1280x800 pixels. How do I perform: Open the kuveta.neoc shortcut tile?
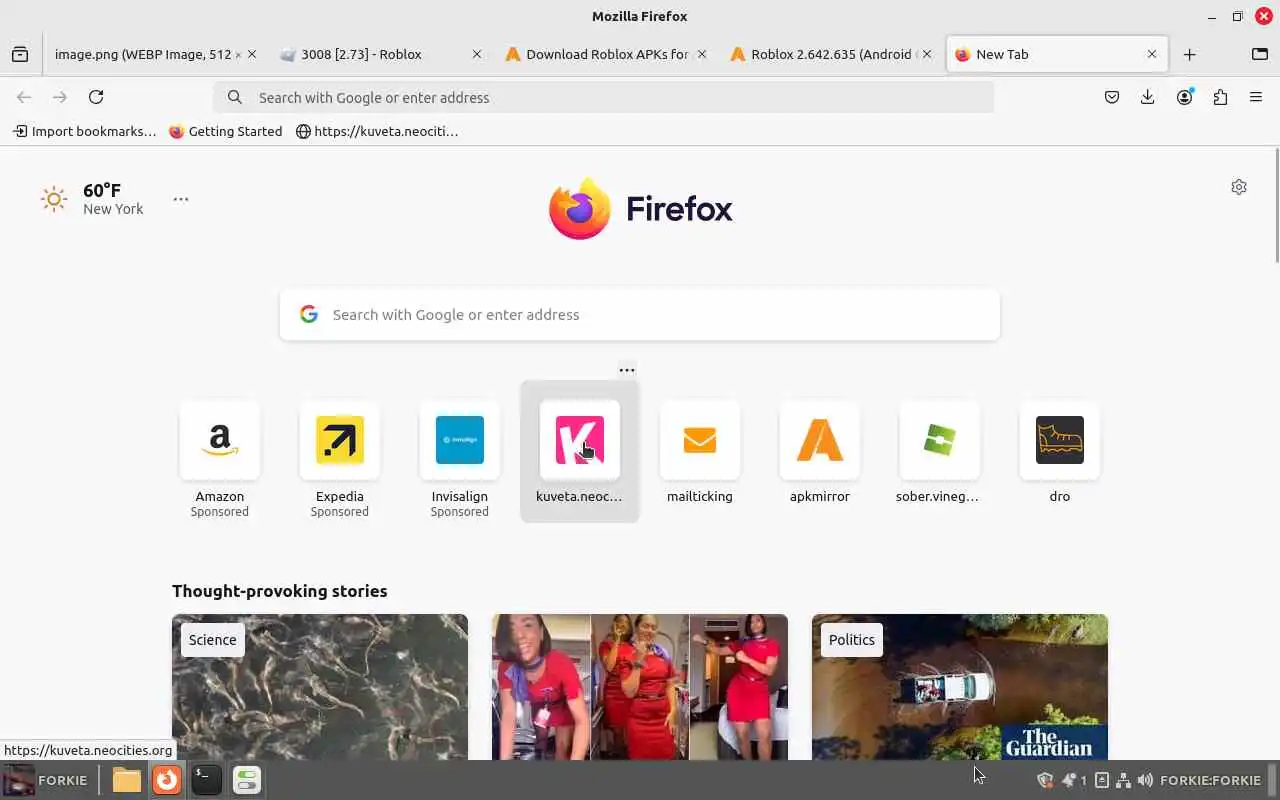(x=580, y=452)
